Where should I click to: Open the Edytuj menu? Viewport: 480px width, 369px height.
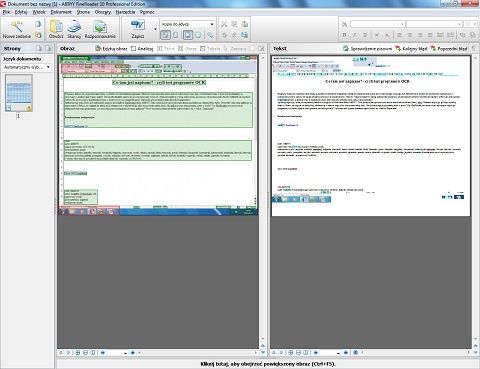[21, 12]
